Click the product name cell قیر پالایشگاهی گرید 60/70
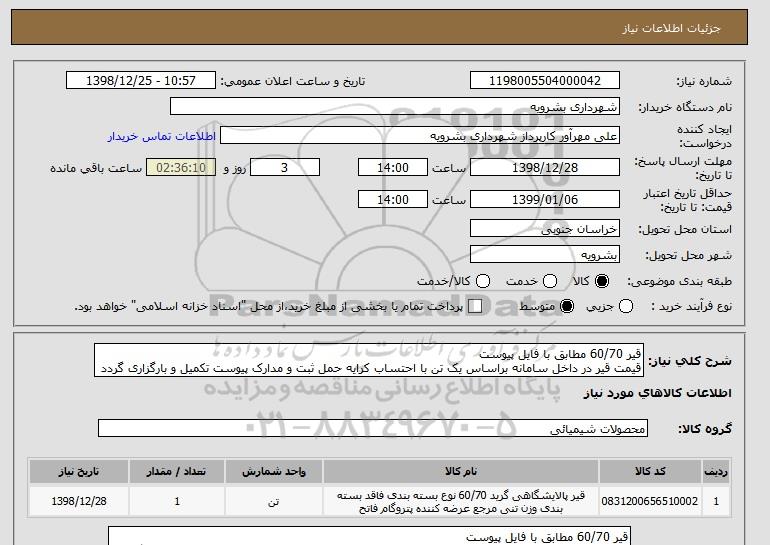Image resolution: width=770 pixels, height=545 pixels. pyautogui.click(x=461, y=501)
